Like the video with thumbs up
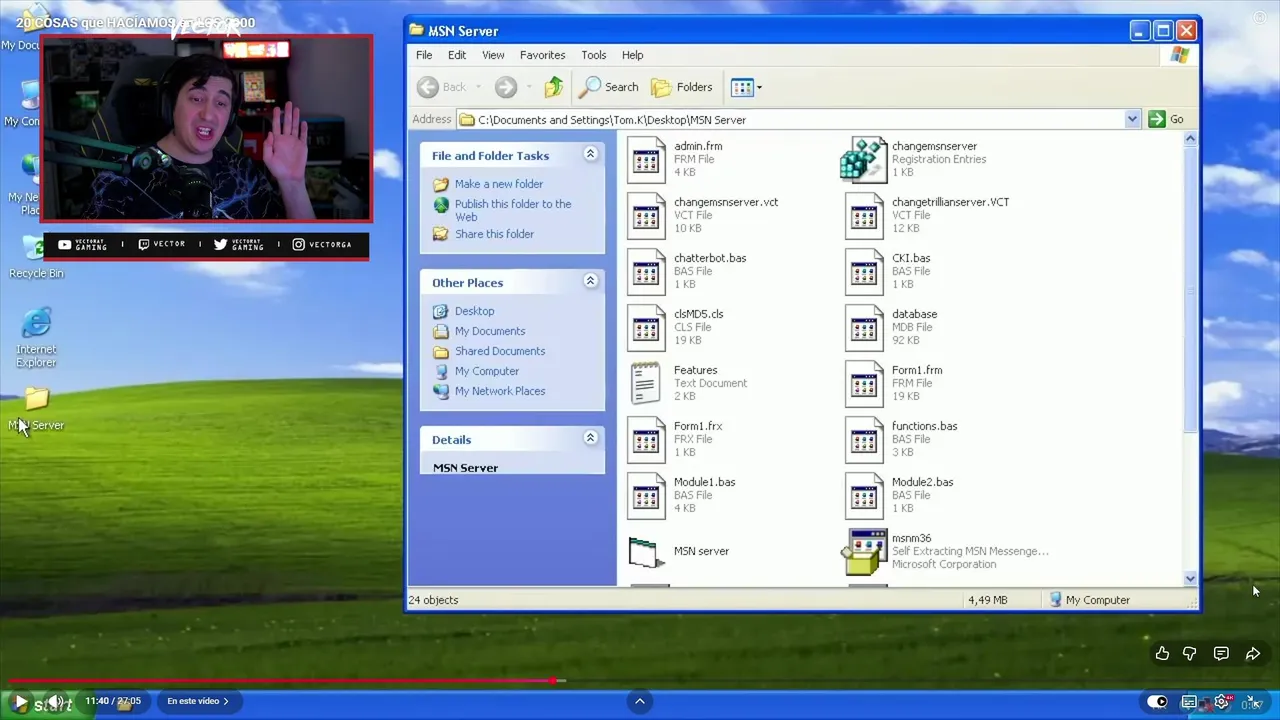The width and height of the screenshot is (1280, 720). (x=1162, y=654)
